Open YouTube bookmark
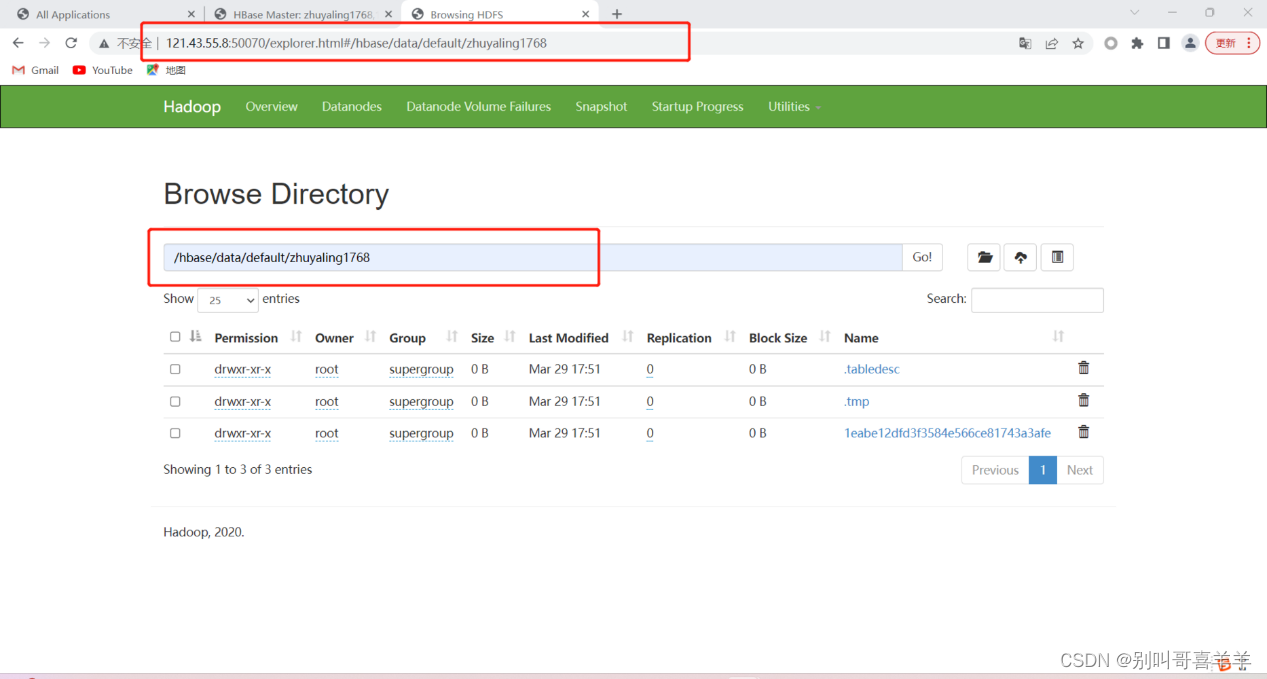This screenshot has height=679, width=1267. (x=103, y=70)
